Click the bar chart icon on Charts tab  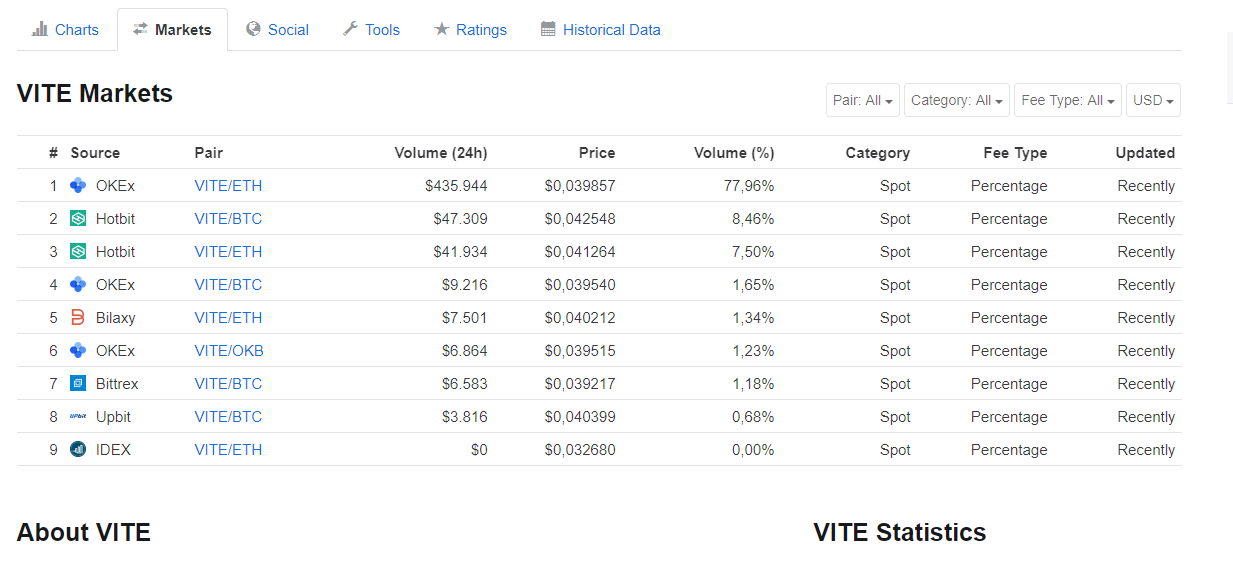pyautogui.click(x=40, y=29)
